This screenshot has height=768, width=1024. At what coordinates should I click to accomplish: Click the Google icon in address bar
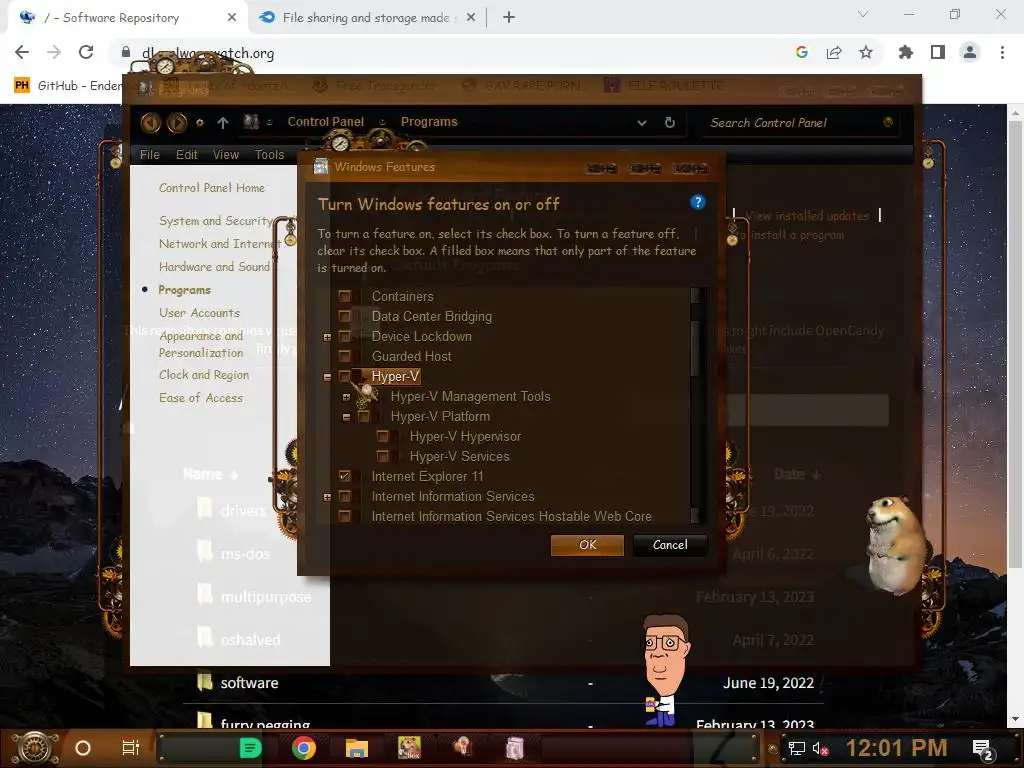802,52
